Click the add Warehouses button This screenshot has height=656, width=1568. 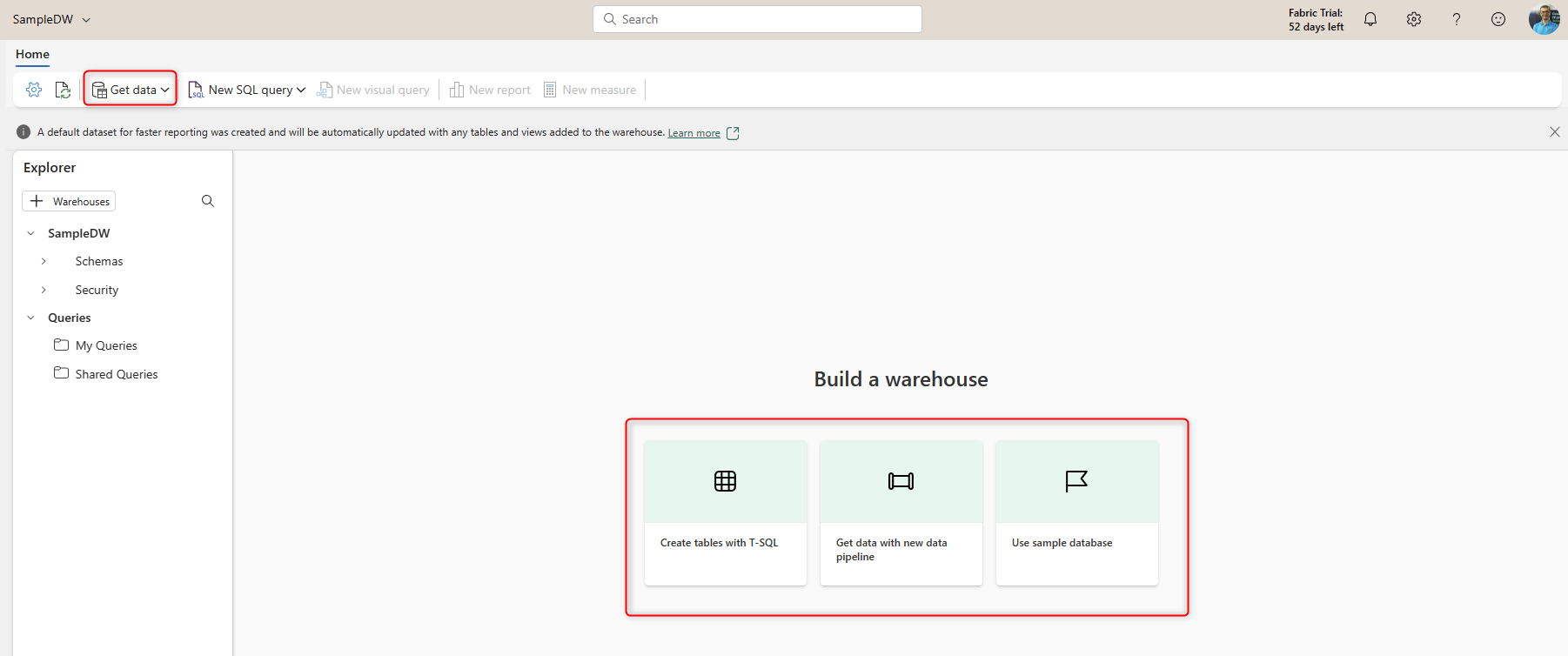coord(69,201)
